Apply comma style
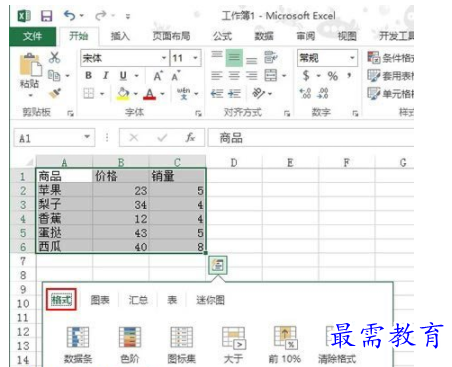The height and width of the screenshot is (367, 452). [349, 76]
